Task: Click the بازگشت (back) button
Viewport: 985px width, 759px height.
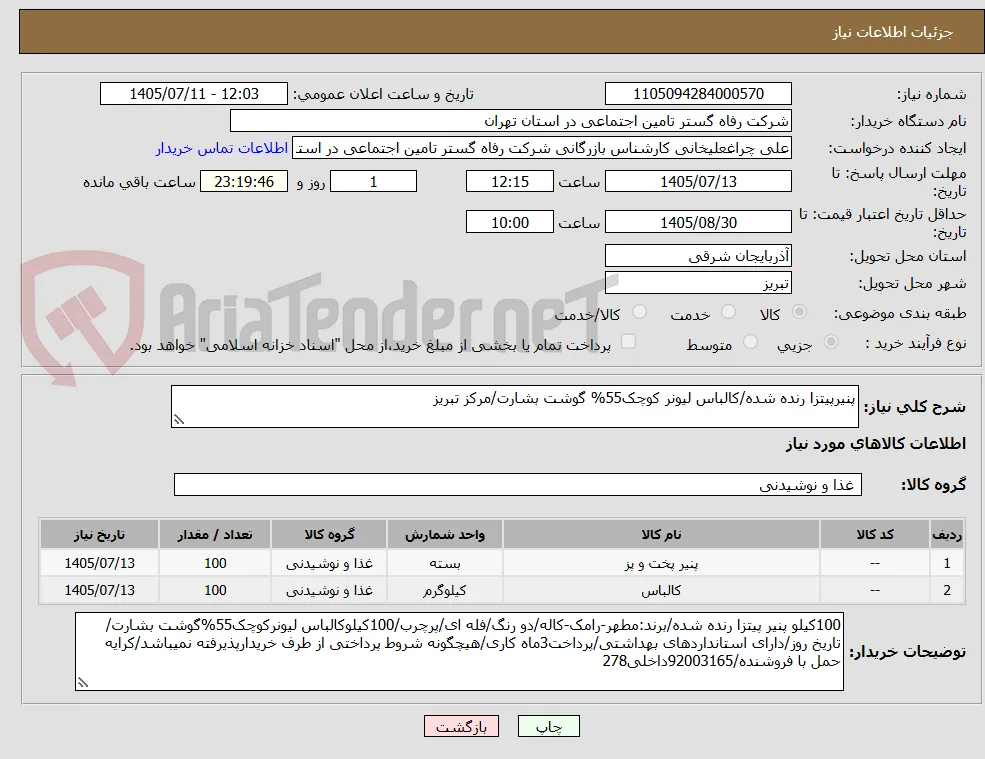Action: 461,726
